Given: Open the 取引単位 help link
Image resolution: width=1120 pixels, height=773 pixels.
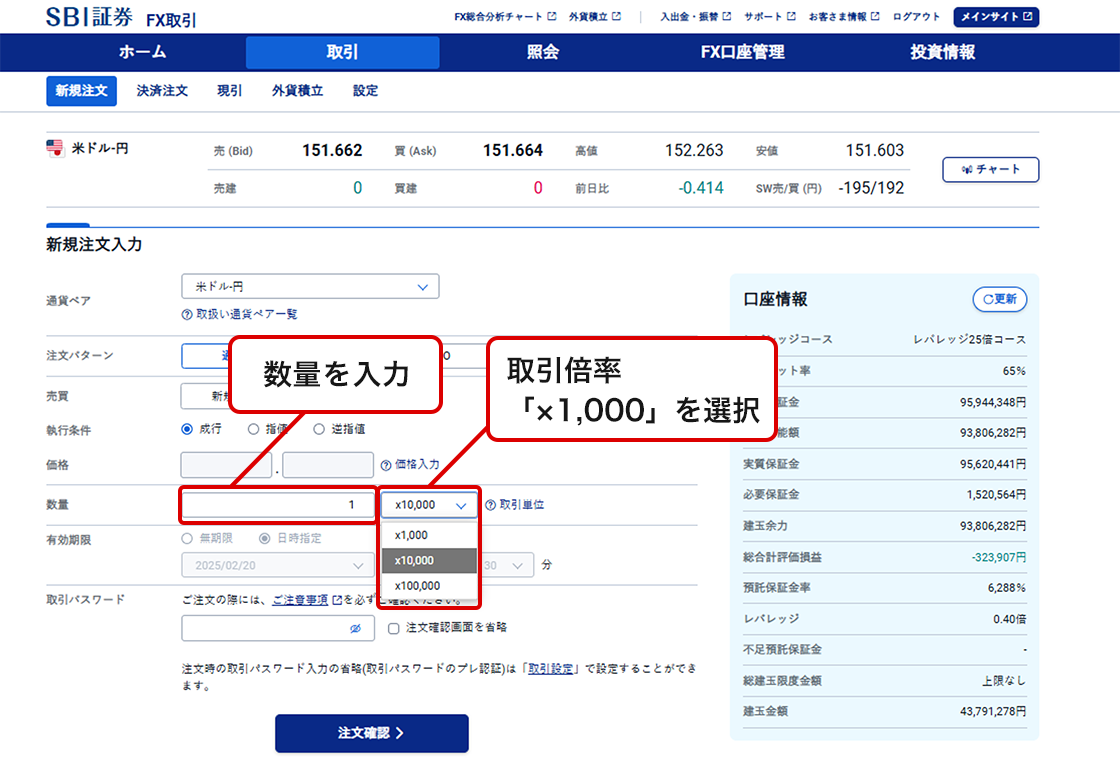Looking at the screenshot, I should tap(514, 505).
